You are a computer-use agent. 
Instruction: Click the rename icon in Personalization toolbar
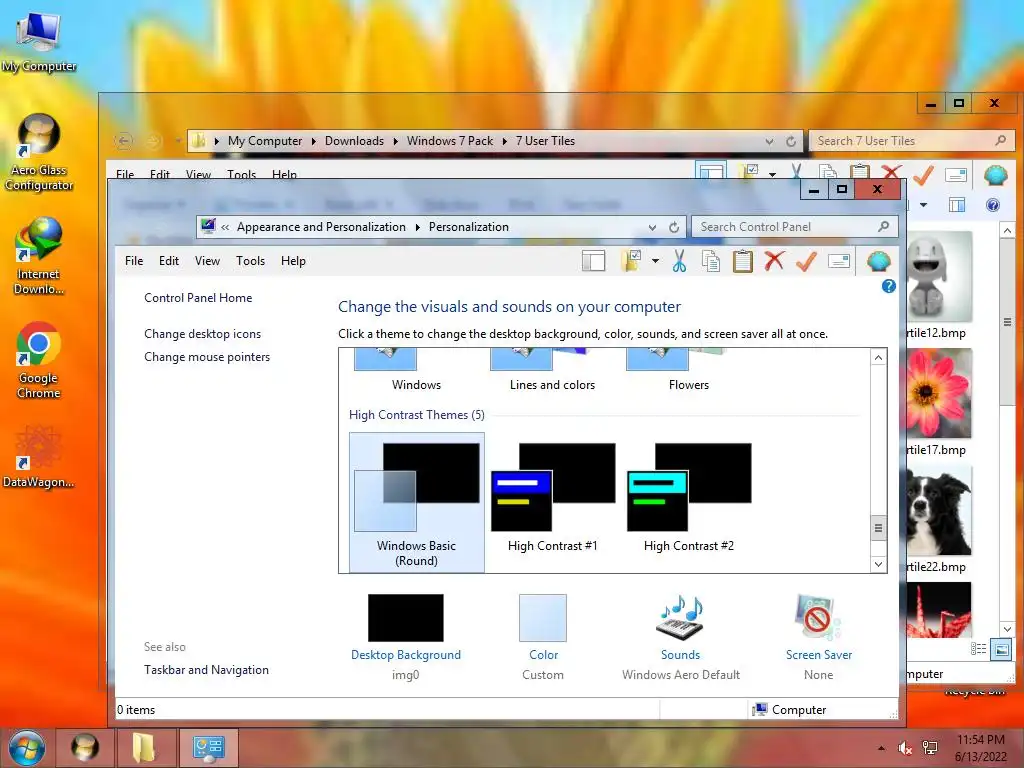tap(839, 261)
